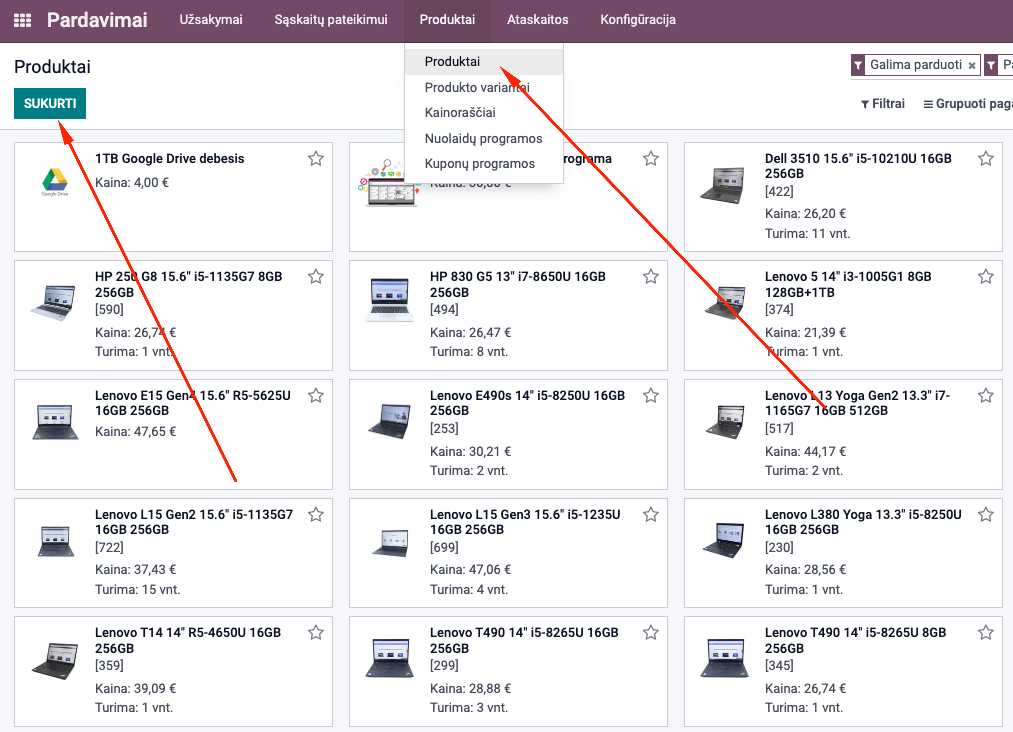Click the Produktai page heading breadcrumb
1013x732 pixels.
[52, 67]
